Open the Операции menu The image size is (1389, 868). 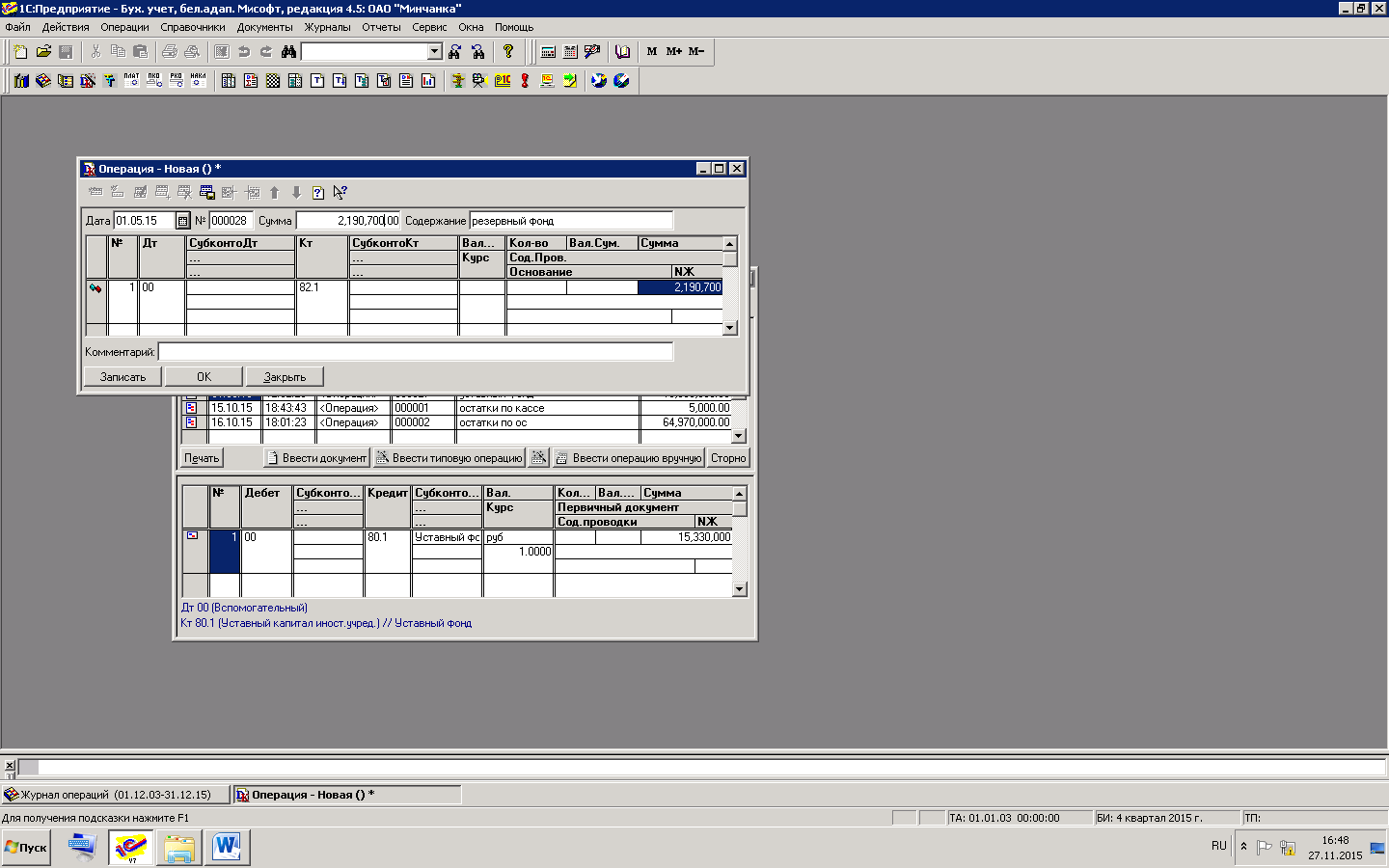pyautogui.click(x=125, y=27)
